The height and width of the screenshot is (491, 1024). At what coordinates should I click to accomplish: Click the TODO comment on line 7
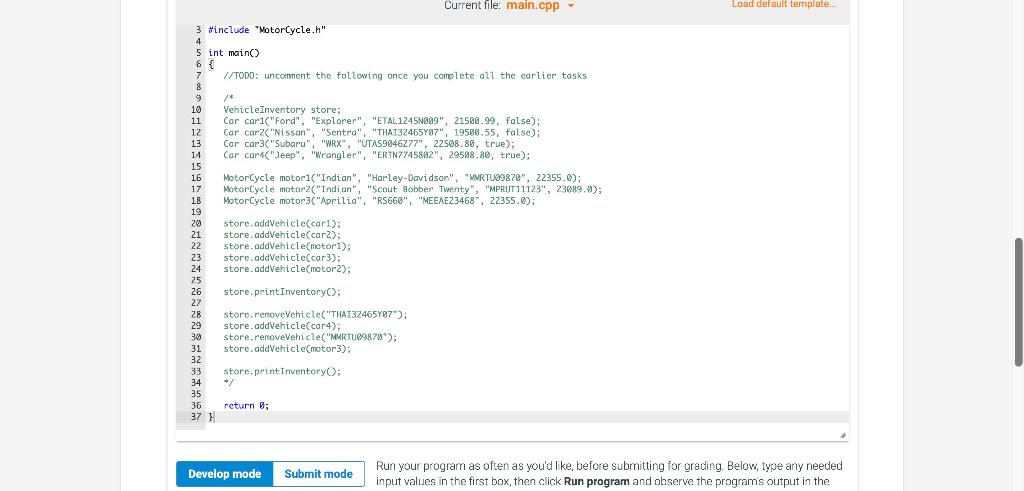pyautogui.click(x=405, y=76)
